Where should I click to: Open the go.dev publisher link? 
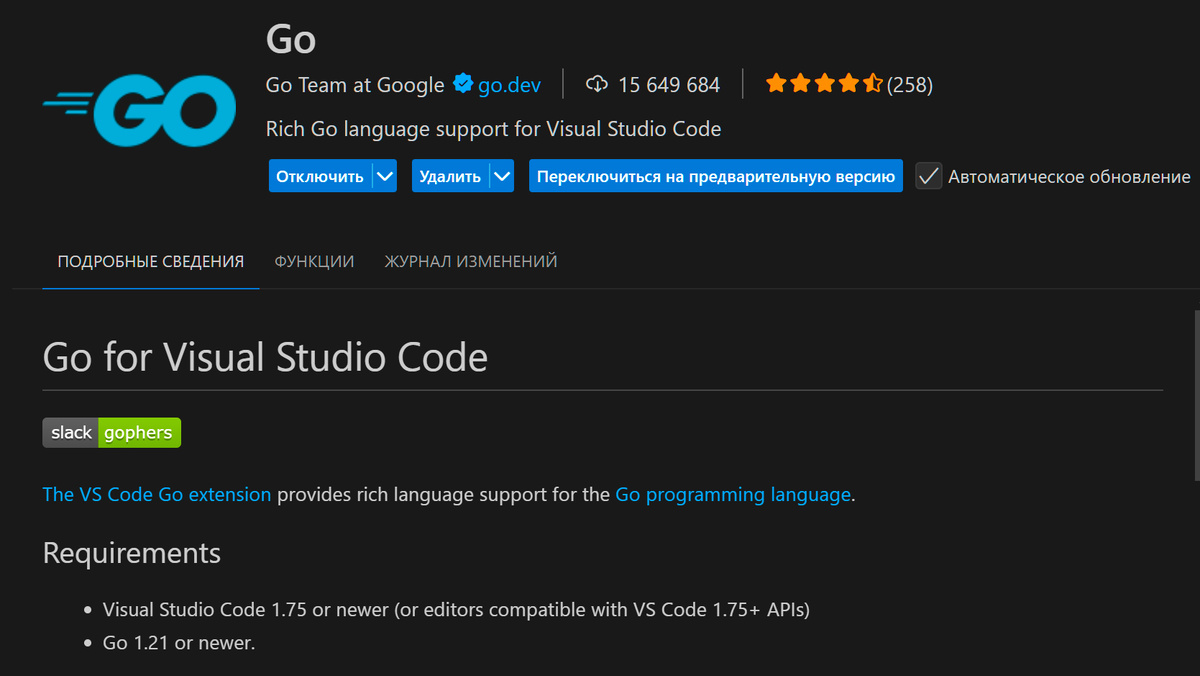click(509, 85)
